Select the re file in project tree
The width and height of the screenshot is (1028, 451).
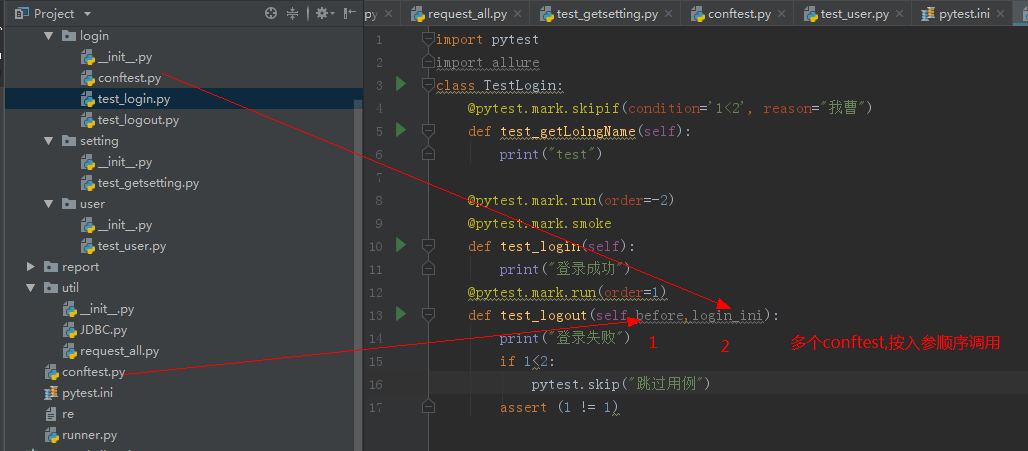[x=68, y=414]
